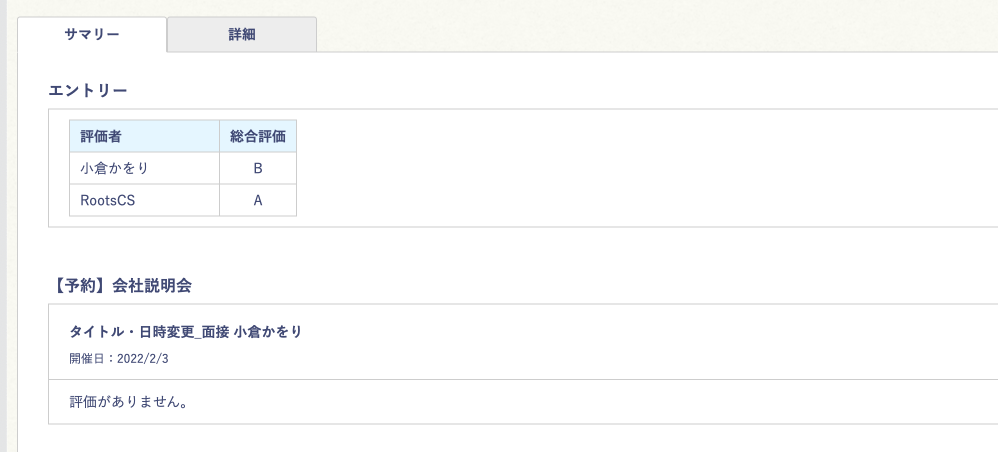The width and height of the screenshot is (998, 452).
Task: Click blank space right of evaluator table
Action: 640,168
